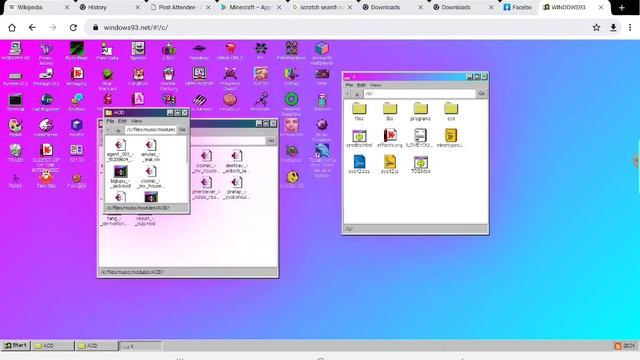The image size is (640, 360).
Task: Open OLDEST GIF OF THE INTERNET icon
Action: pyautogui.click(x=46, y=157)
